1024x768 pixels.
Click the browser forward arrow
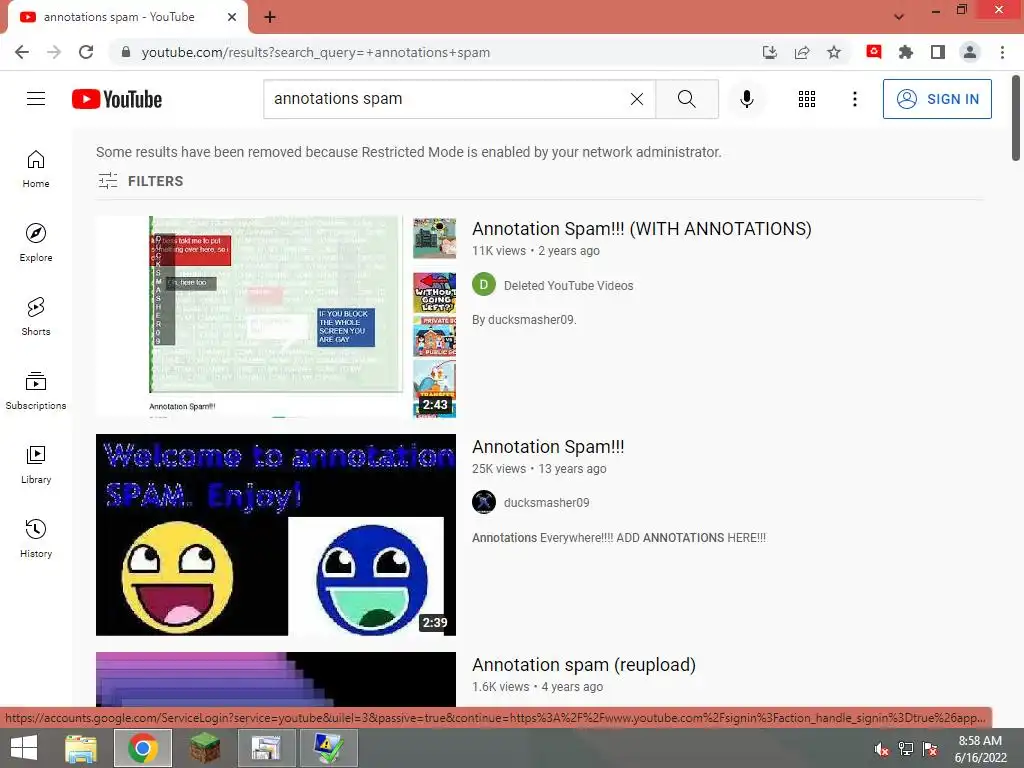54,52
